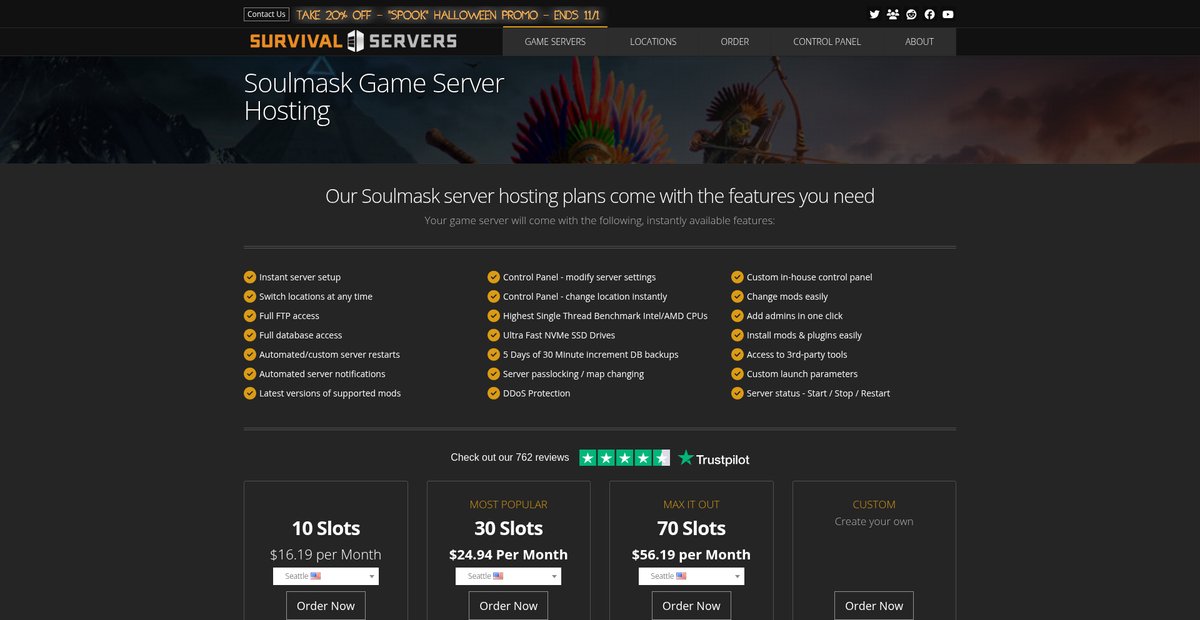Screen dimensions: 1200x620
Task: Click the "$24.94 Per Month" price
Action: point(508,554)
